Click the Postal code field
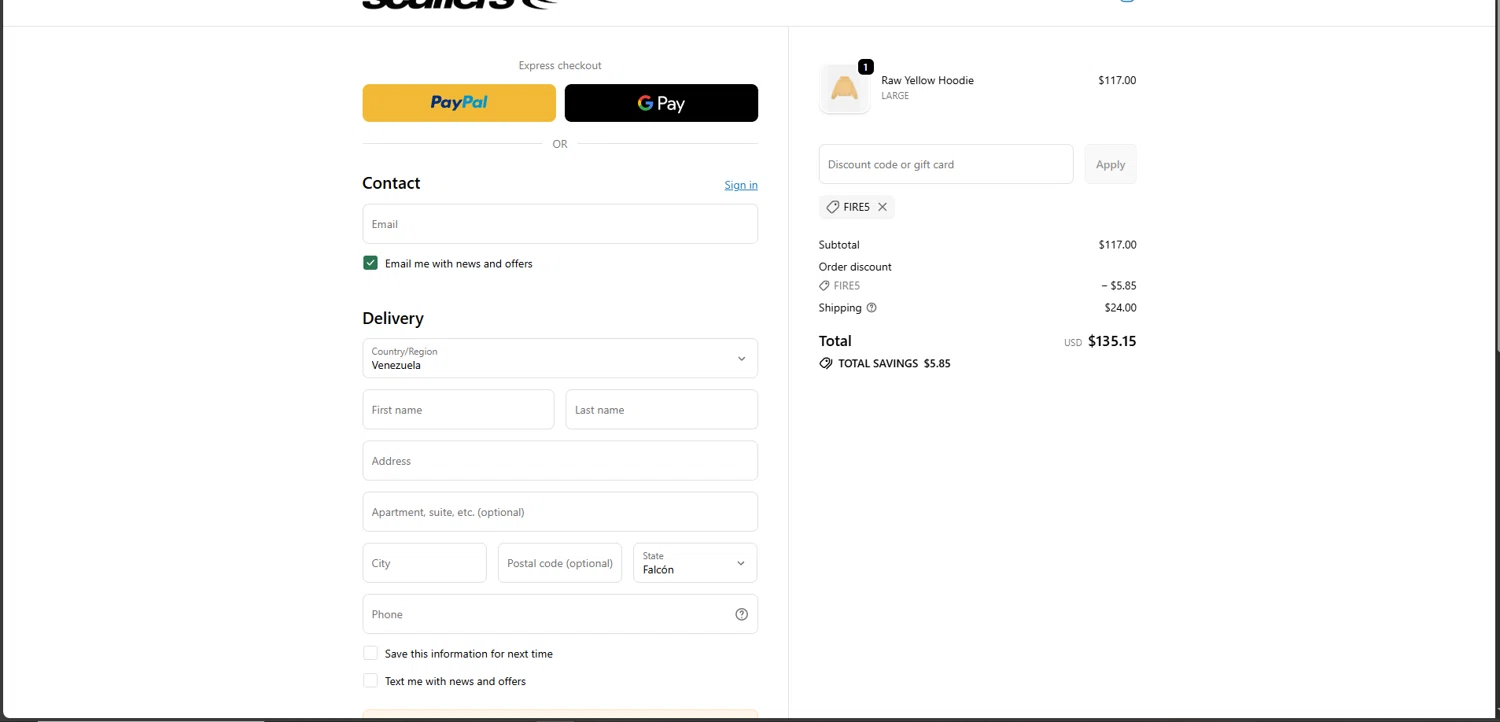Image resolution: width=1500 pixels, height=722 pixels. pyautogui.click(x=560, y=563)
